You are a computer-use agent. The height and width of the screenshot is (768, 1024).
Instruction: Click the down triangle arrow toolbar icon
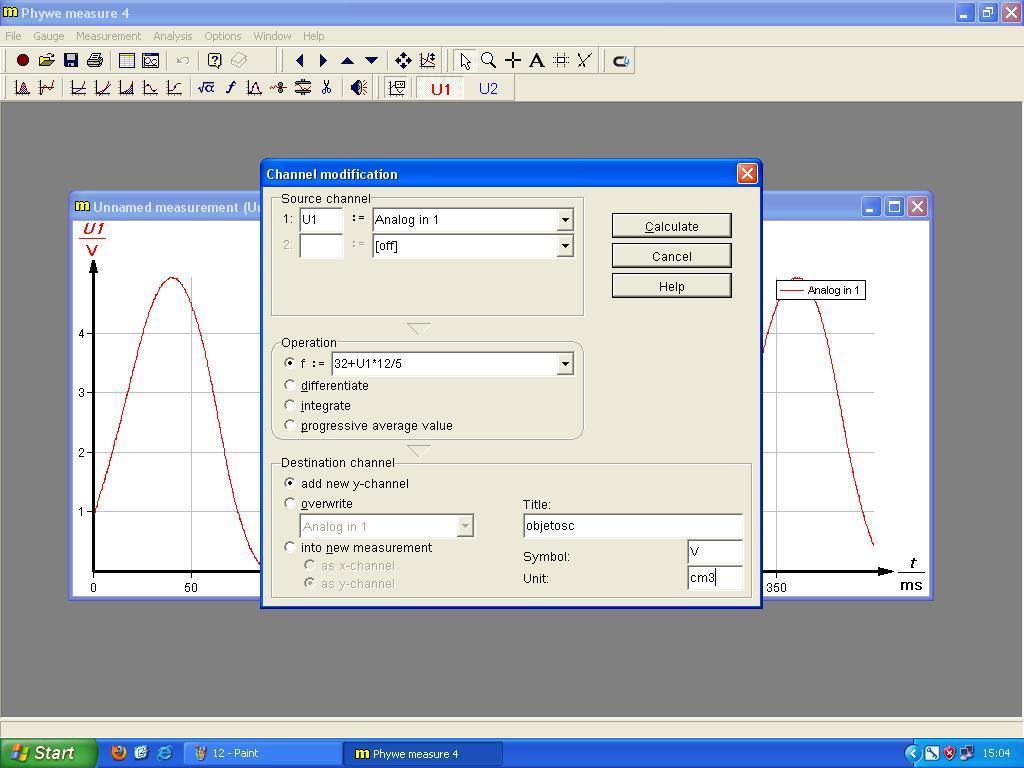coord(371,61)
